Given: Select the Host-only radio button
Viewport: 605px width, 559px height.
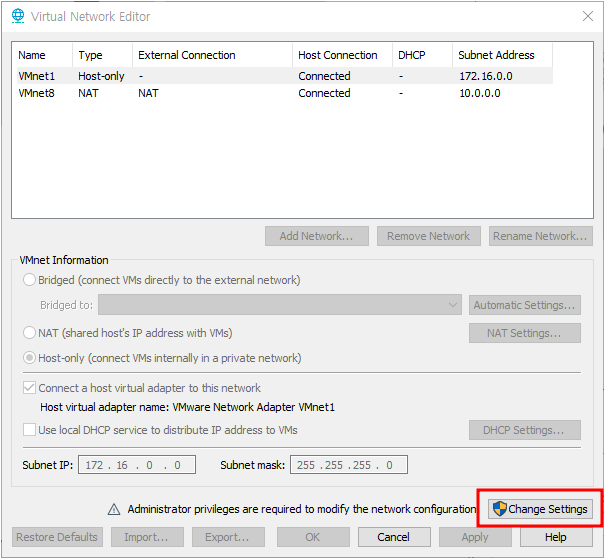Looking at the screenshot, I should [x=29, y=358].
